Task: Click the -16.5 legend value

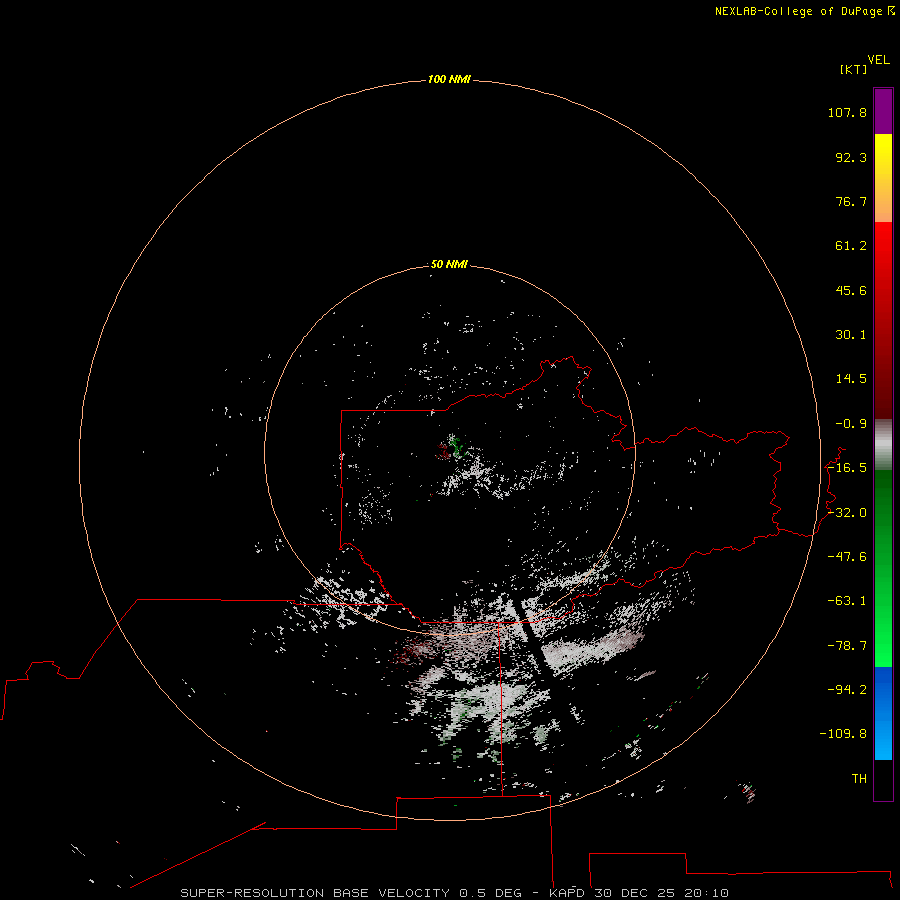Action: pos(847,468)
